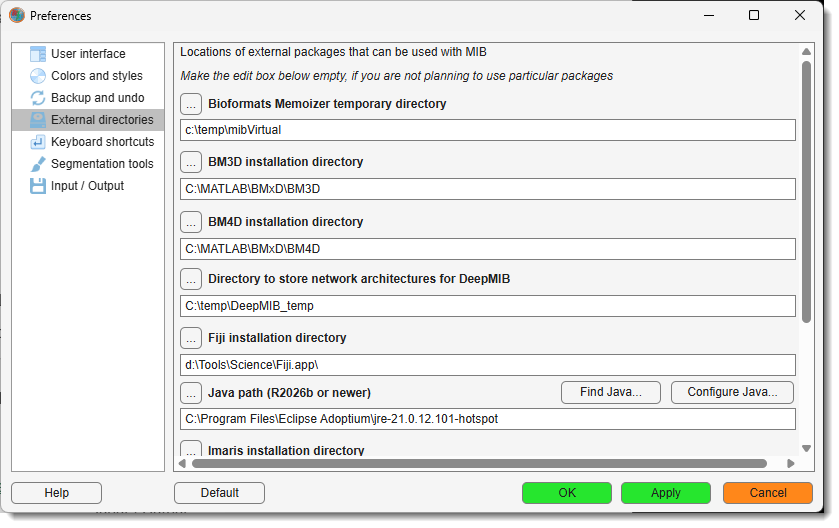Click the BM4D installation directory label
839x528 pixels.
286,222
